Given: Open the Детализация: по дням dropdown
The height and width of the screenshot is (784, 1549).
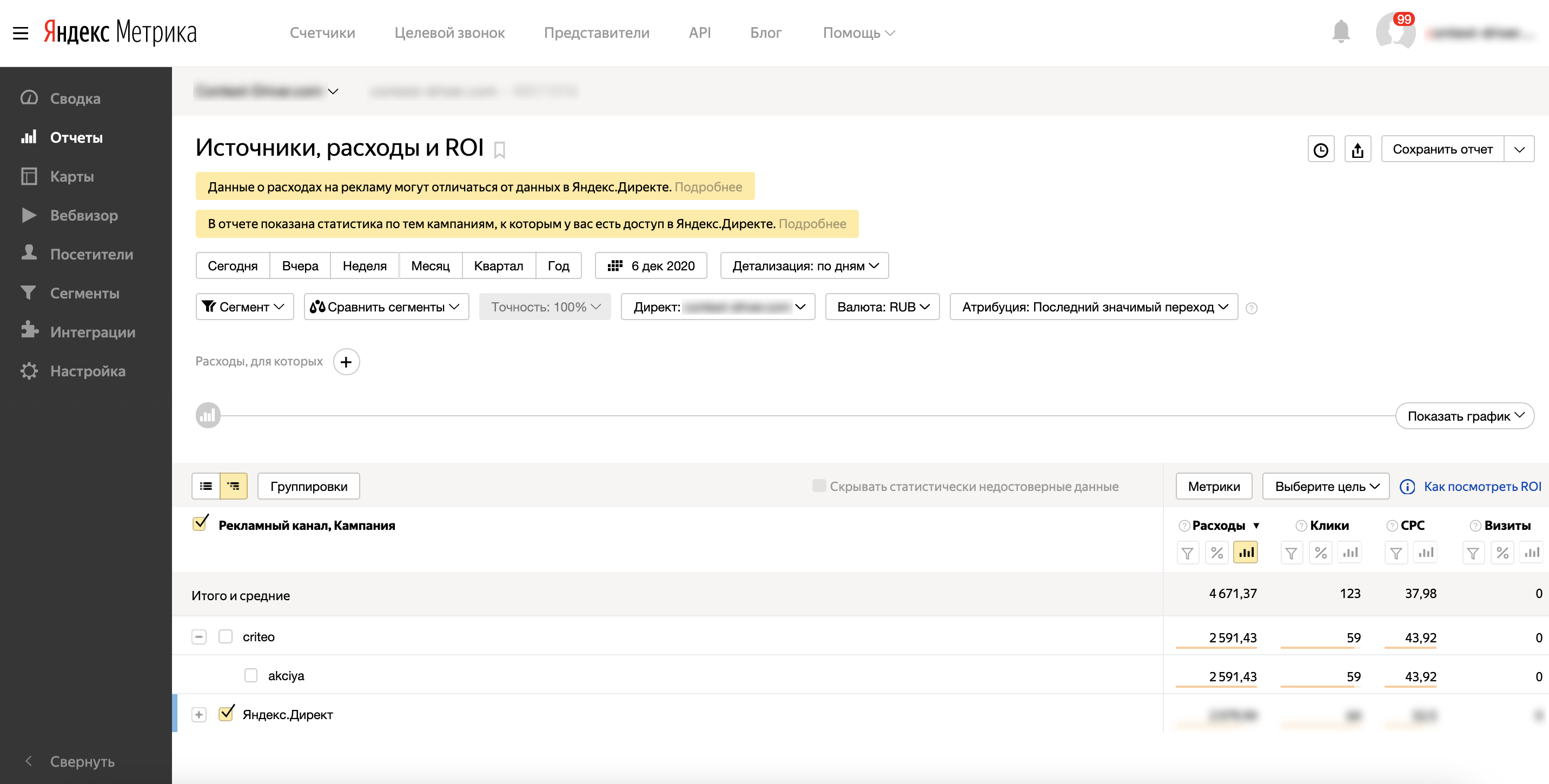Looking at the screenshot, I should tap(804, 265).
